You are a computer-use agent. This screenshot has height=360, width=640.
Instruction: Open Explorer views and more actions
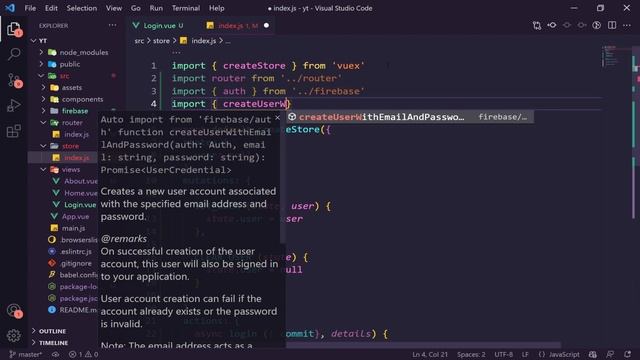click(x=112, y=25)
